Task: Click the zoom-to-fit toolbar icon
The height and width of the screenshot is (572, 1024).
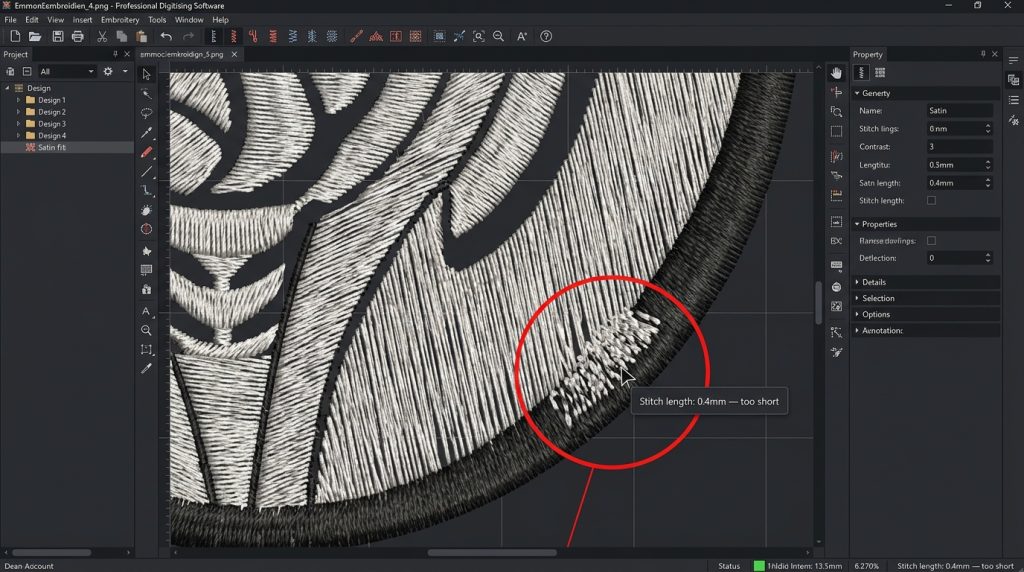Action: [x=479, y=37]
